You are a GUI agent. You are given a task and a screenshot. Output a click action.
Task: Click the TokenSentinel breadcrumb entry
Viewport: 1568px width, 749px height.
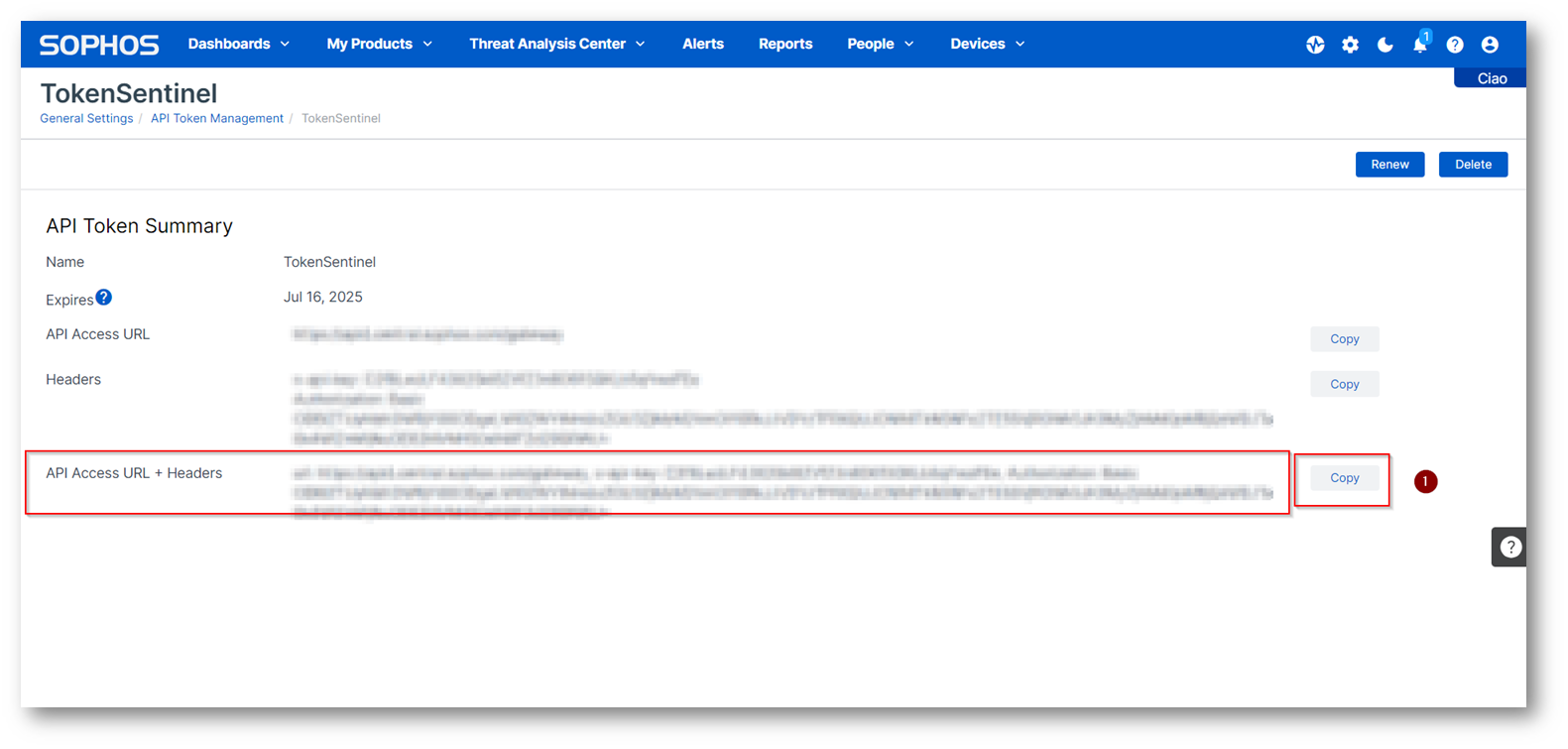[341, 118]
